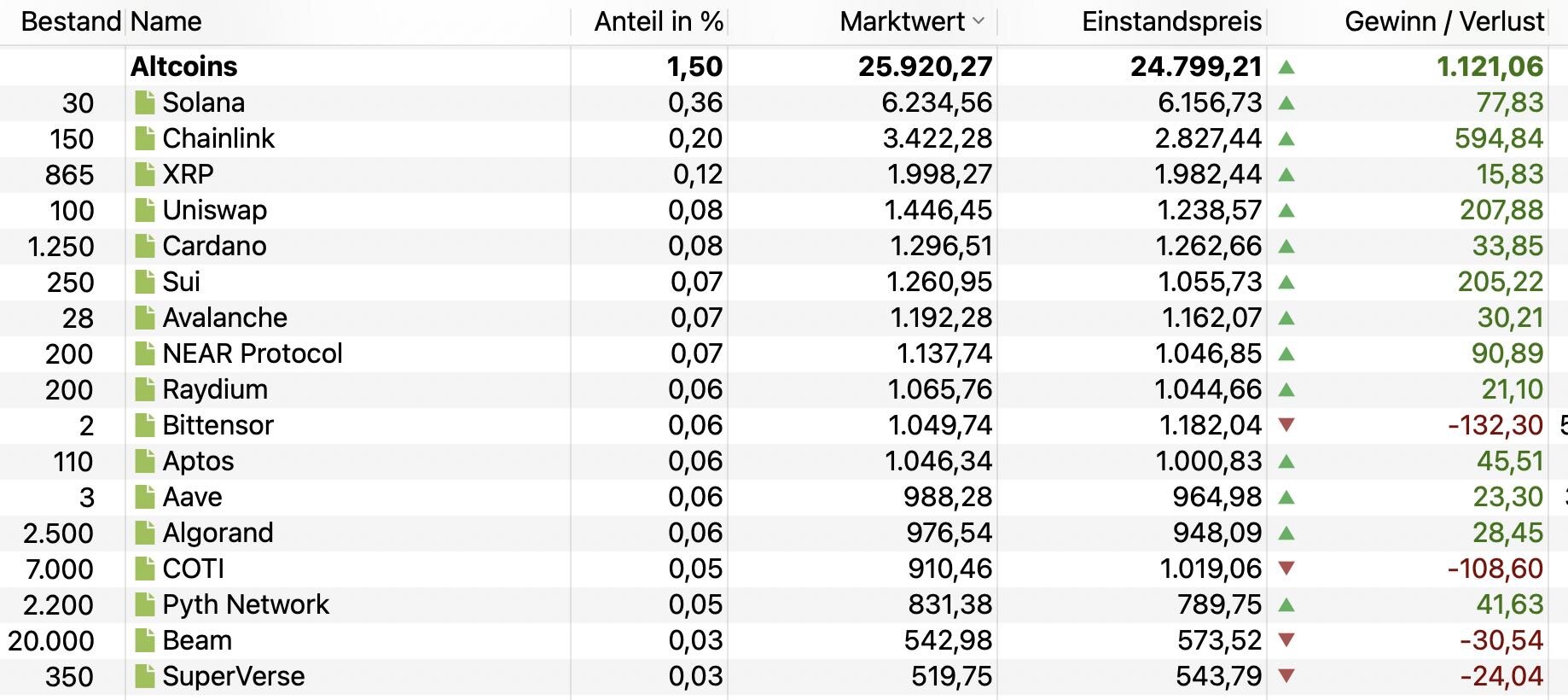Click the Bestand column header
The width and height of the screenshot is (1568, 700).
[x=70, y=21]
